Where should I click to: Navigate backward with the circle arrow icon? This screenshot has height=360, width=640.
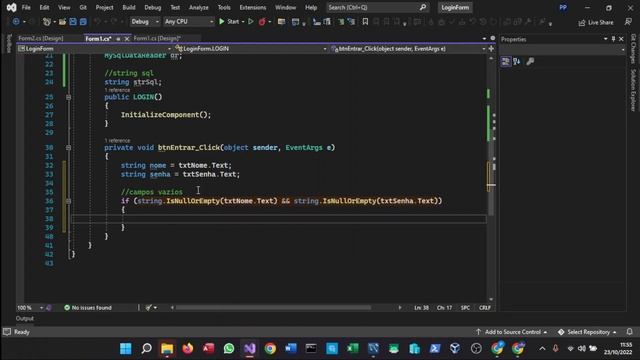click(16, 22)
